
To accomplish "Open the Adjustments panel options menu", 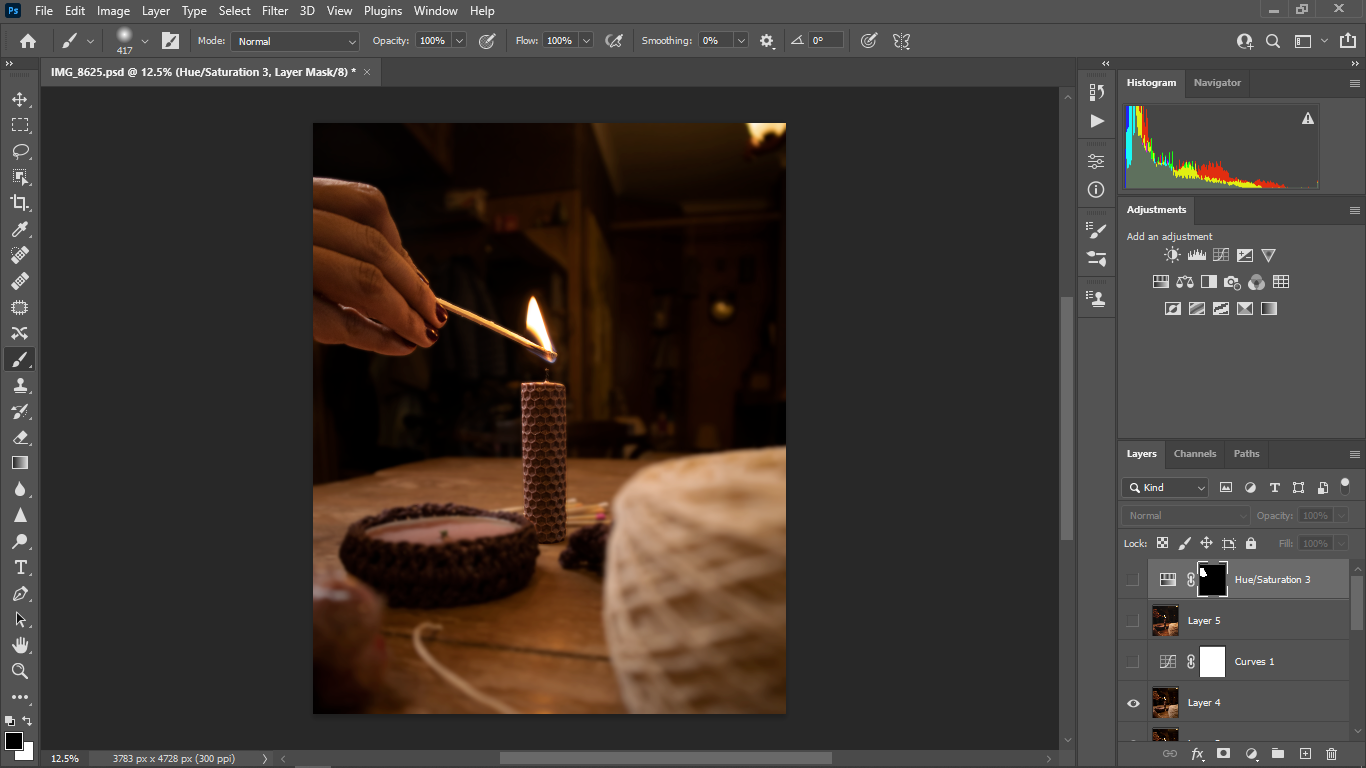I will 1354,210.
